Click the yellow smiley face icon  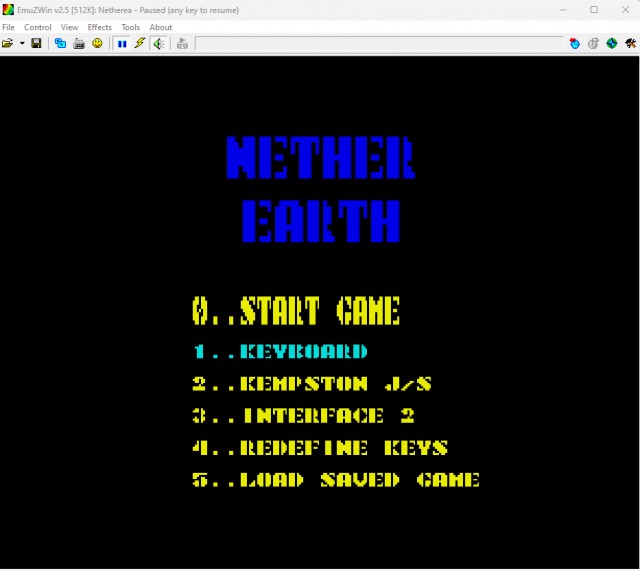click(x=97, y=43)
